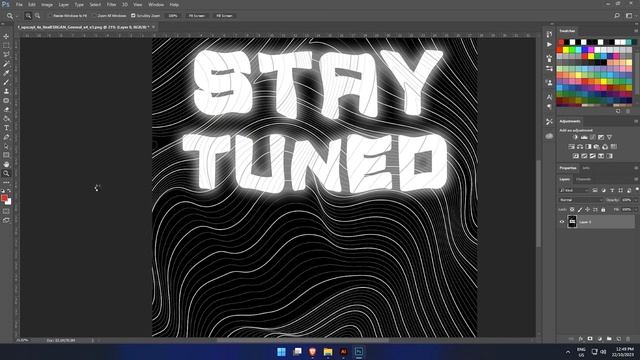Viewport: 640px width, 360px height.
Task: Click the red foreground color swatch
Action: 4,198
